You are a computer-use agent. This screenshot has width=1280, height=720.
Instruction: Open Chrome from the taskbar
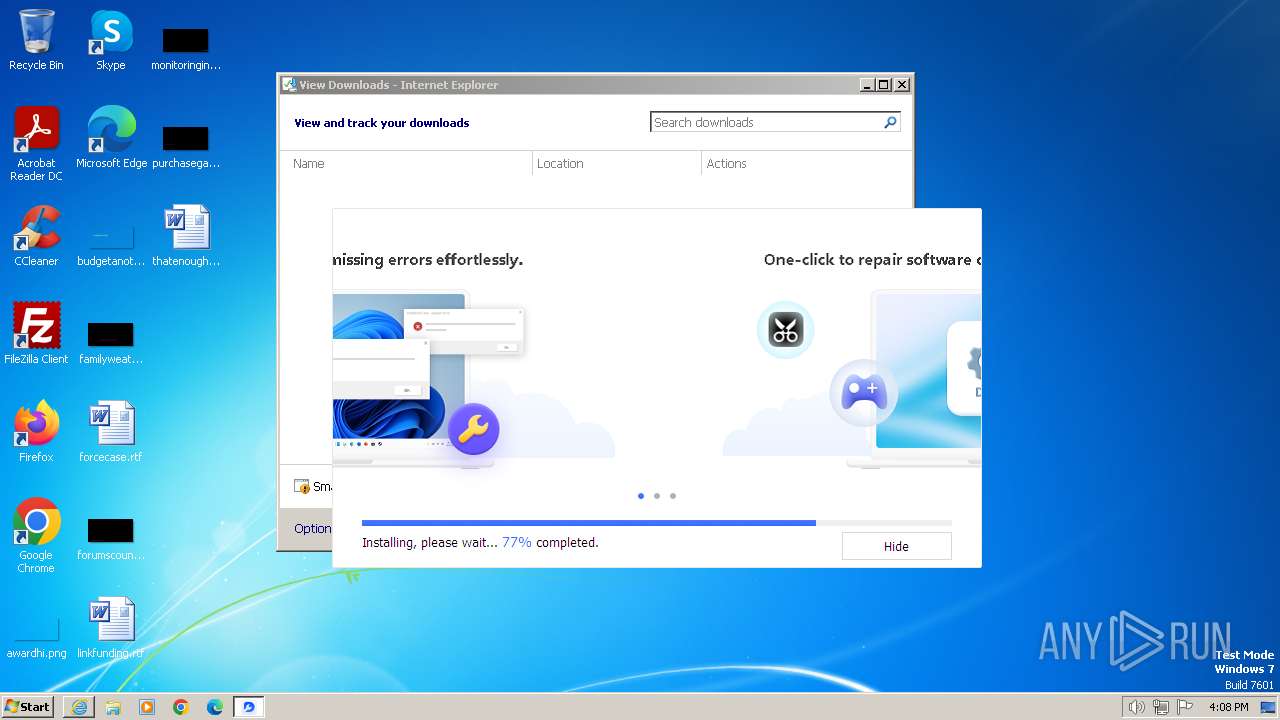pyautogui.click(x=181, y=707)
